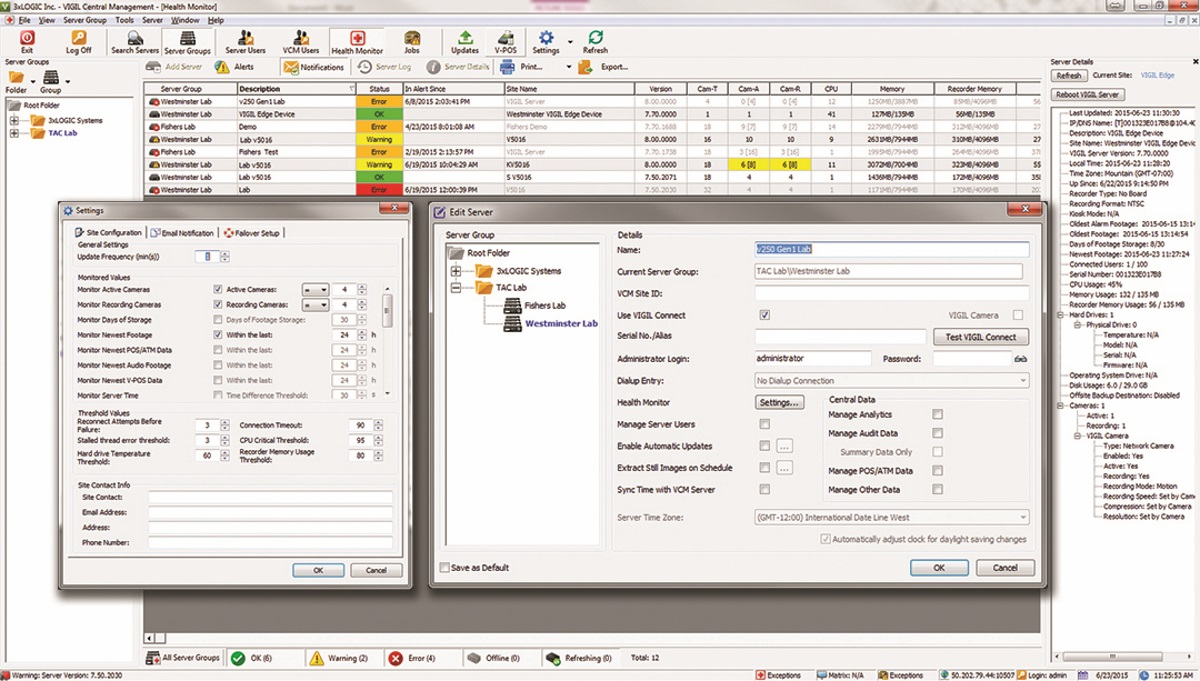Viewport: 1200px width, 681px height.
Task: Open the Server Time Zone dropdown
Action: [1024, 516]
